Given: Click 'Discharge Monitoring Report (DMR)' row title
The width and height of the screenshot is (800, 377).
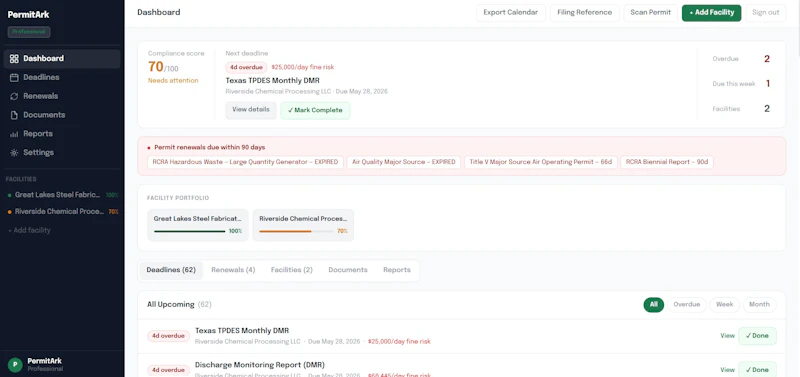Looking at the screenshot, I should coord(260,365).
